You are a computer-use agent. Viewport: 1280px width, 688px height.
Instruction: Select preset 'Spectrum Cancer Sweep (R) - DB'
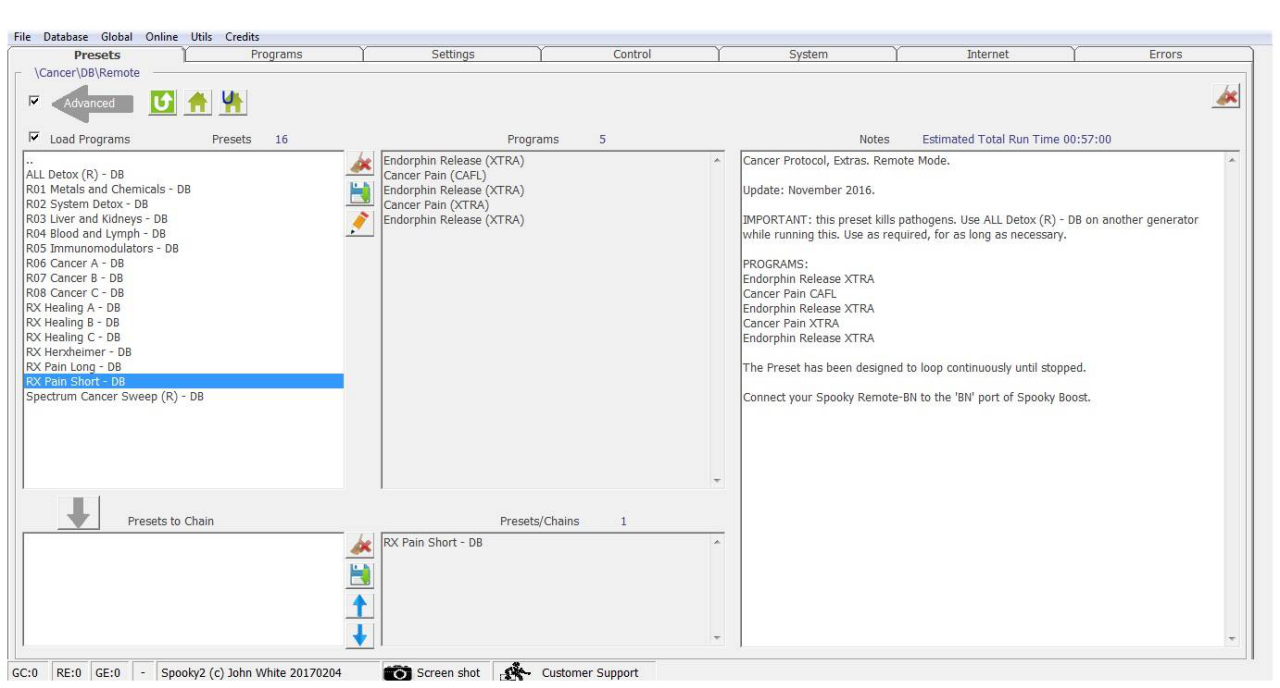(x=183, y=396)
